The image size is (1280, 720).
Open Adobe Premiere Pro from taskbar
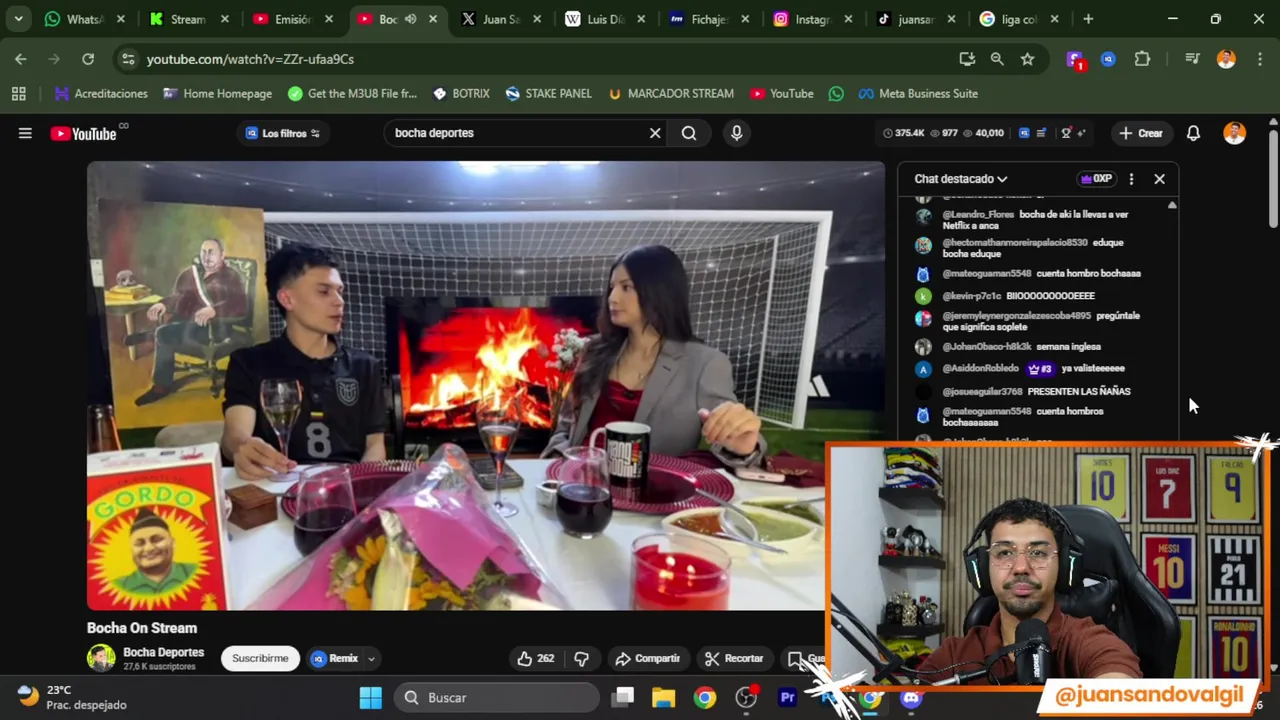(788, 698)
